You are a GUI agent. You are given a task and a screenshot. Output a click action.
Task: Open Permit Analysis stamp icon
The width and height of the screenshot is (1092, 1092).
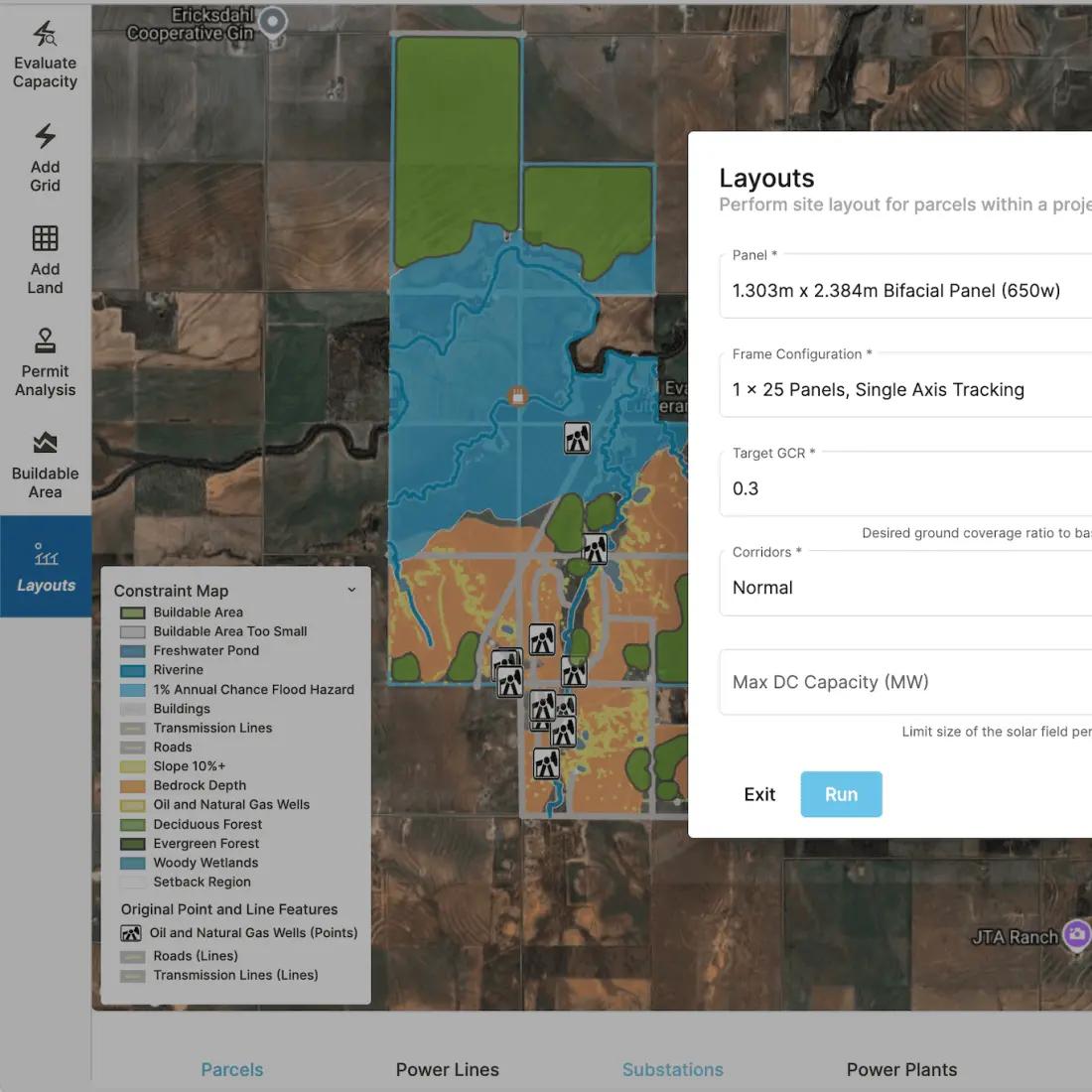point(46,341)
